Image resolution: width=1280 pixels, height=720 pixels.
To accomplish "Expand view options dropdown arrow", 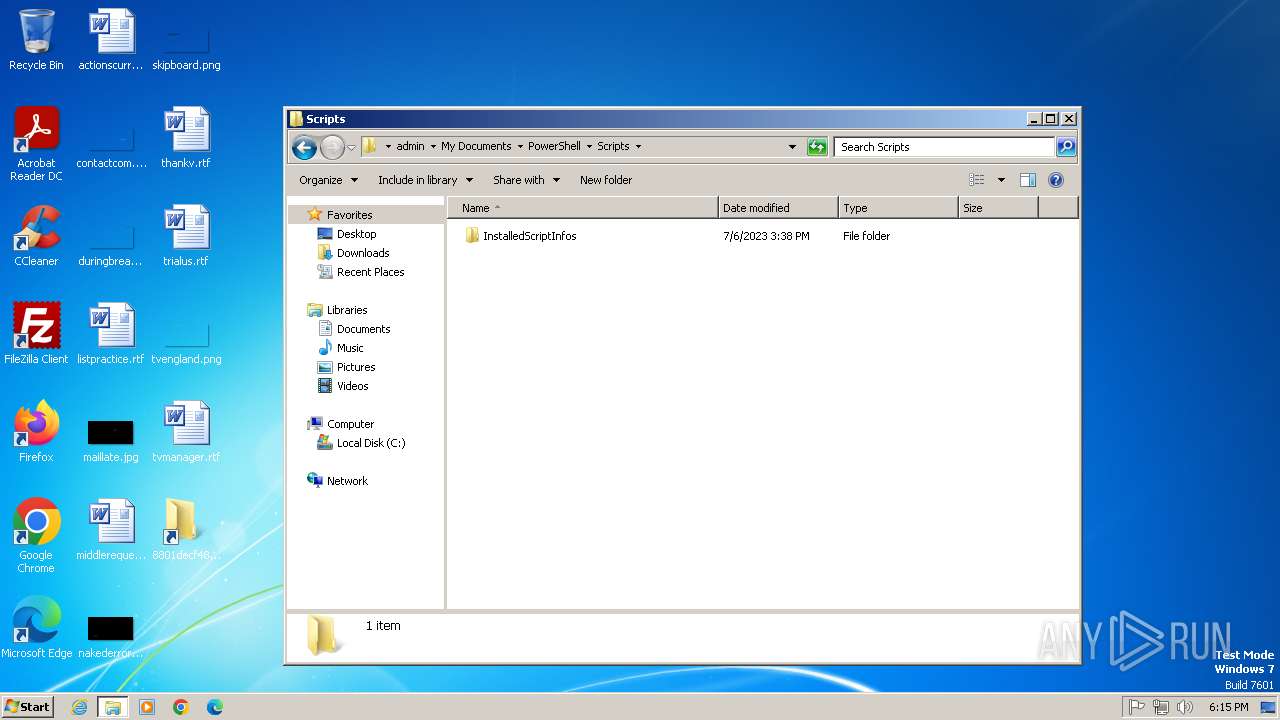I will (1001, 180).
